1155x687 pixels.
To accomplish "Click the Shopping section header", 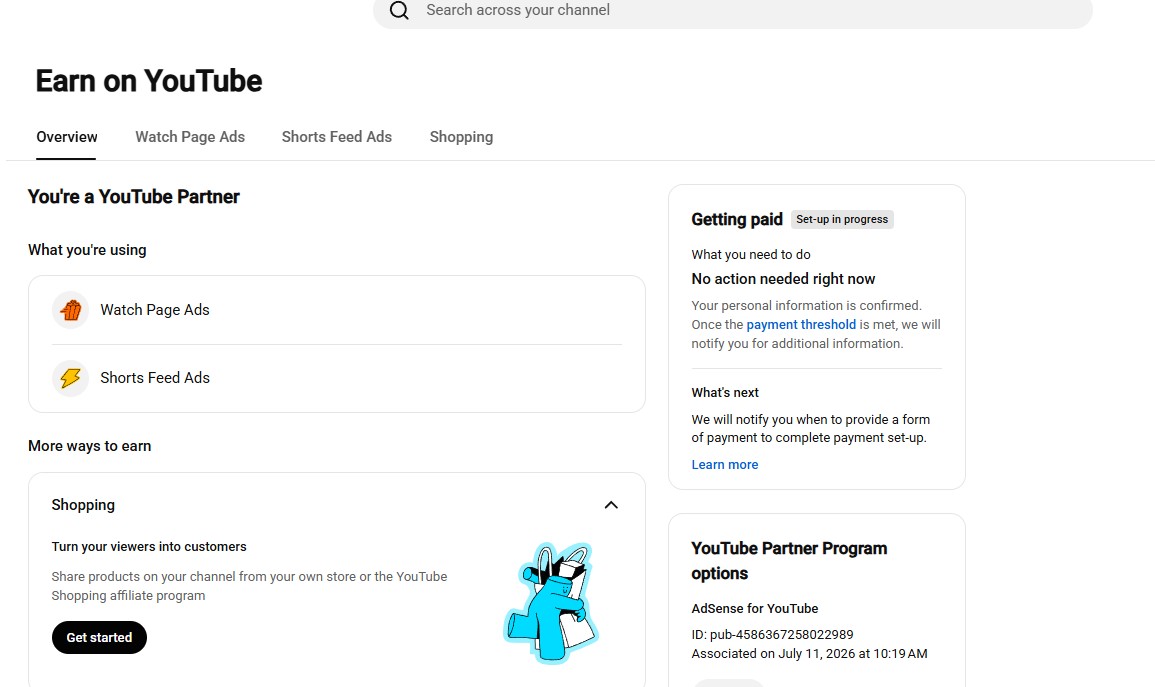I will coord(83,505).
